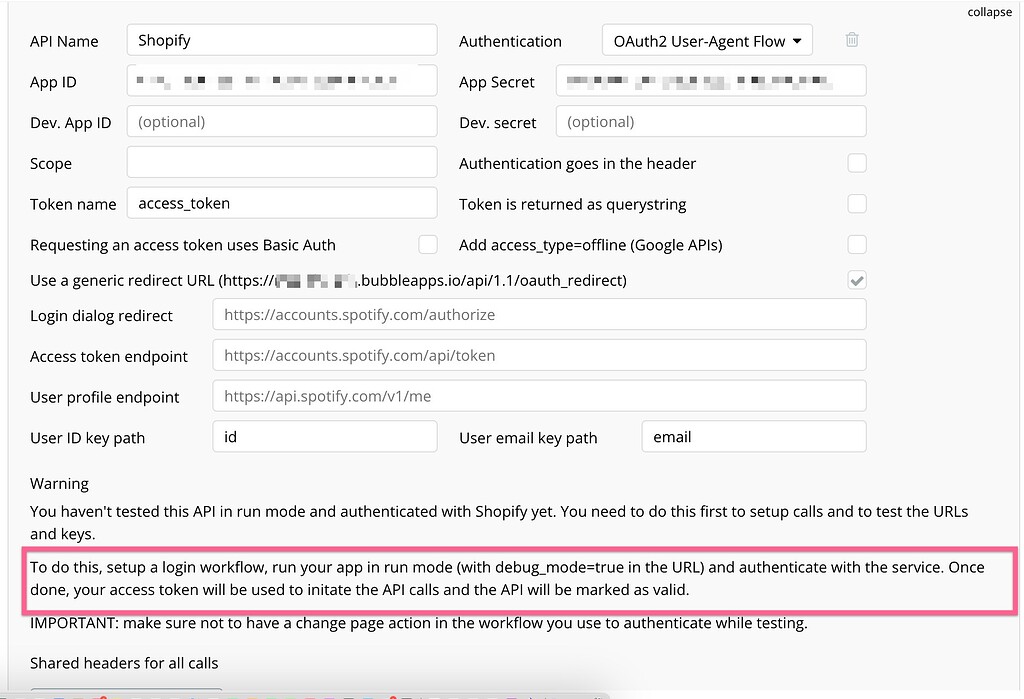Image resolution: width=1024 pixels, height=699 pixels.
Task: Collapse the Shopify API configuration panel
Action: (989, 12)
